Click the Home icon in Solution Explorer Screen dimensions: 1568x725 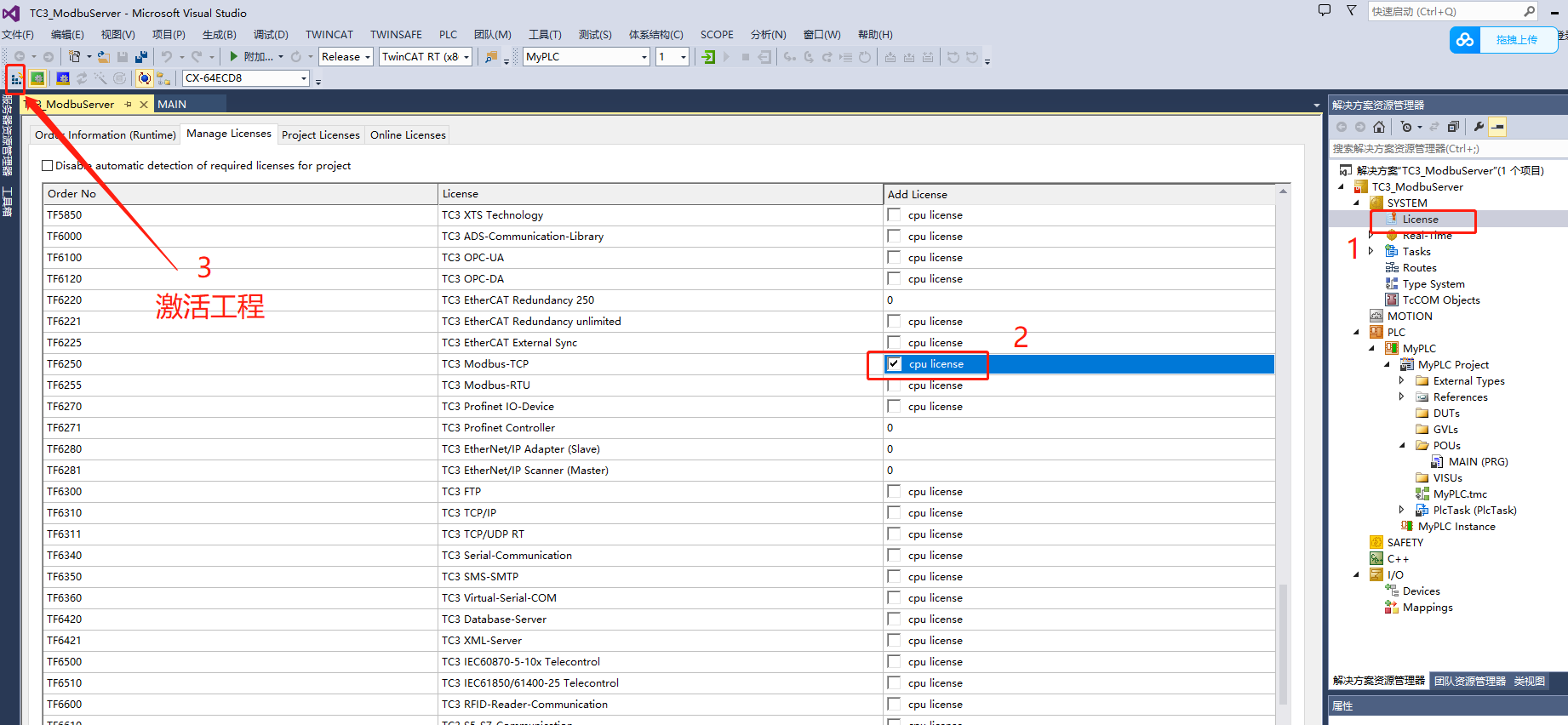tap(1379, 127)
